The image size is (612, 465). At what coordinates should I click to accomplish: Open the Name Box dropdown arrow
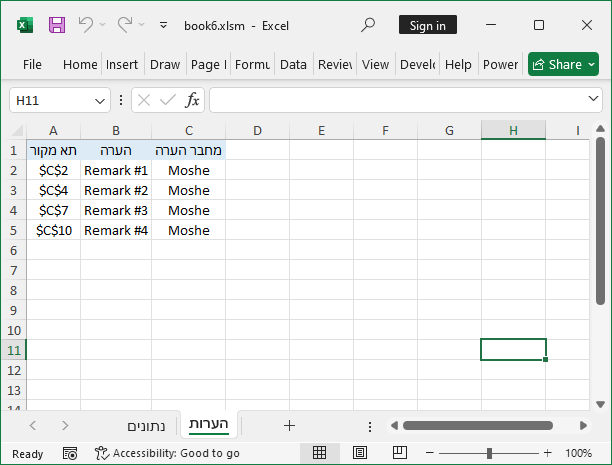(100, 100)
